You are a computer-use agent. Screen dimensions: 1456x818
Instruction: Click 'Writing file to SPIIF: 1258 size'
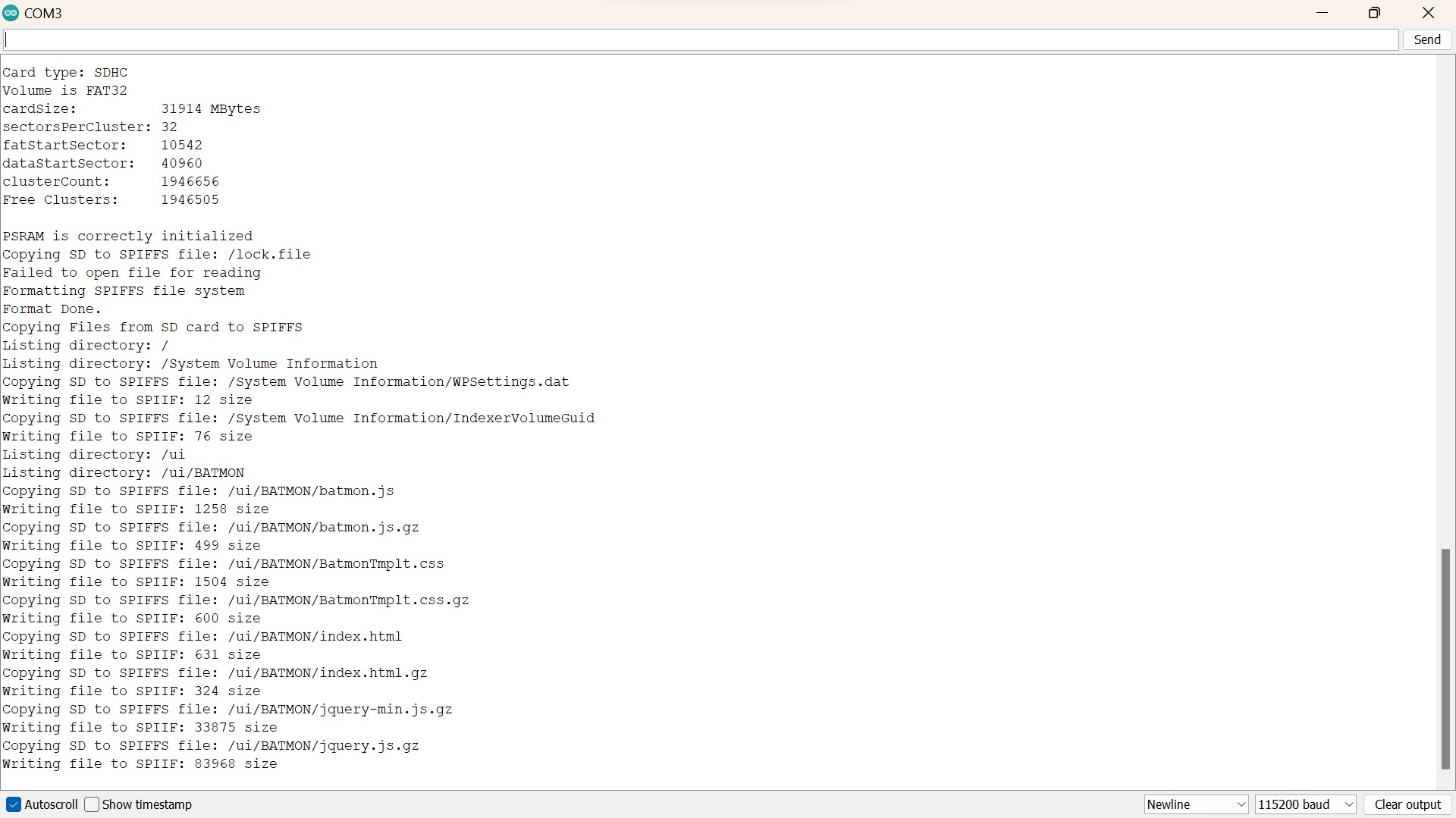pos(136,509)
